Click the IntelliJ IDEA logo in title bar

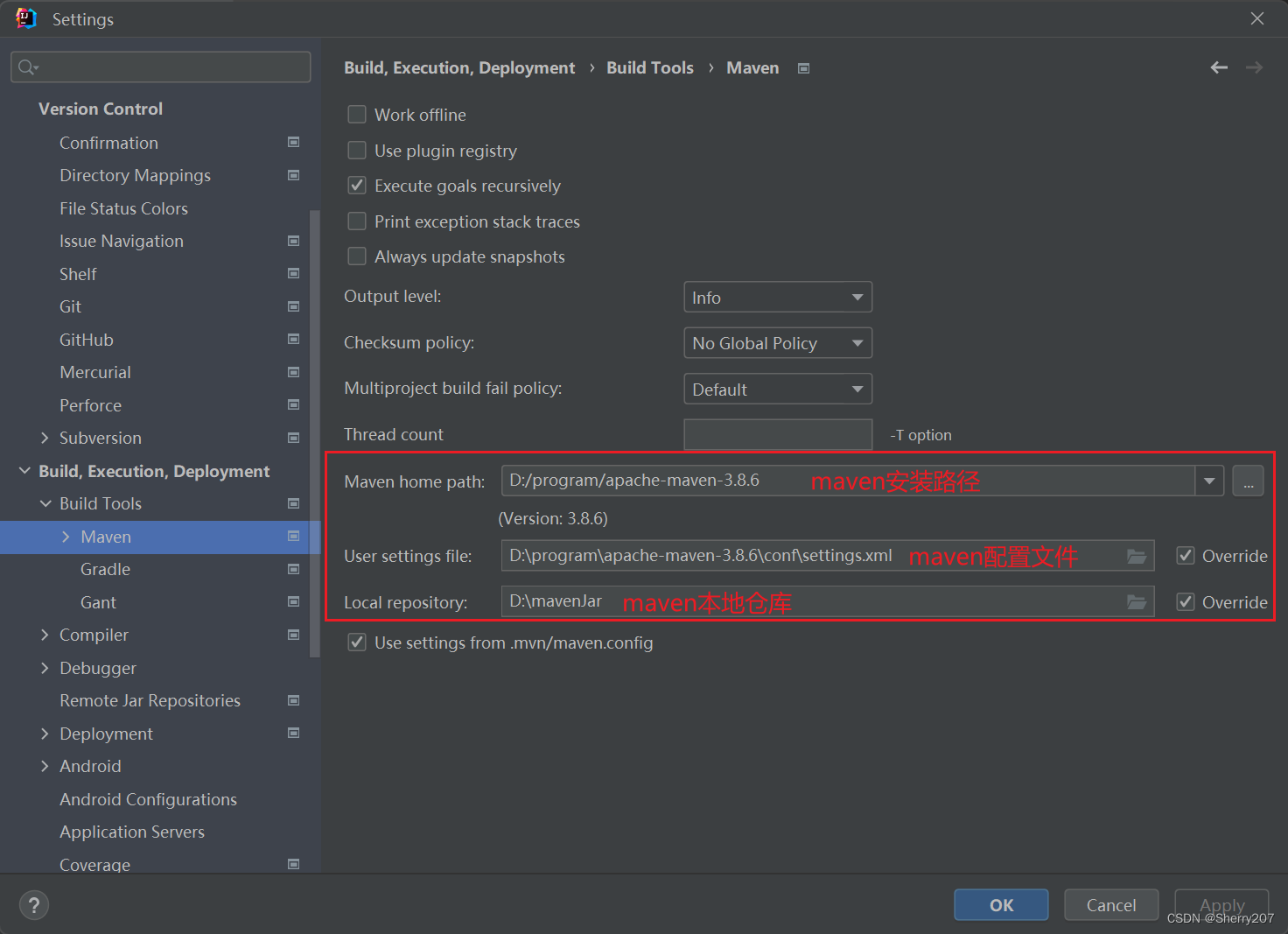pos(26,18)
